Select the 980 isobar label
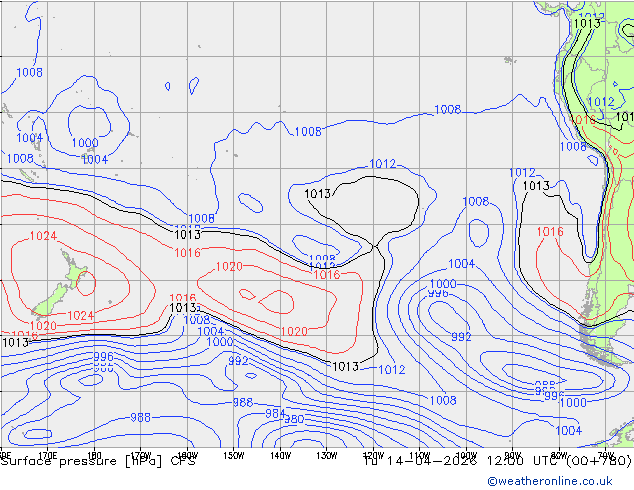Screen dimensions: 634x490 click(x=294, y=419)
